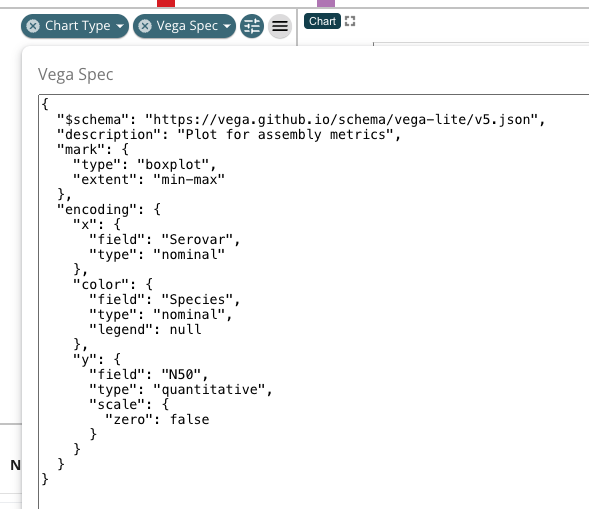Open the hamburger menu icon
589x509 pixels.
pyautogui.click(x=280, y=26)
